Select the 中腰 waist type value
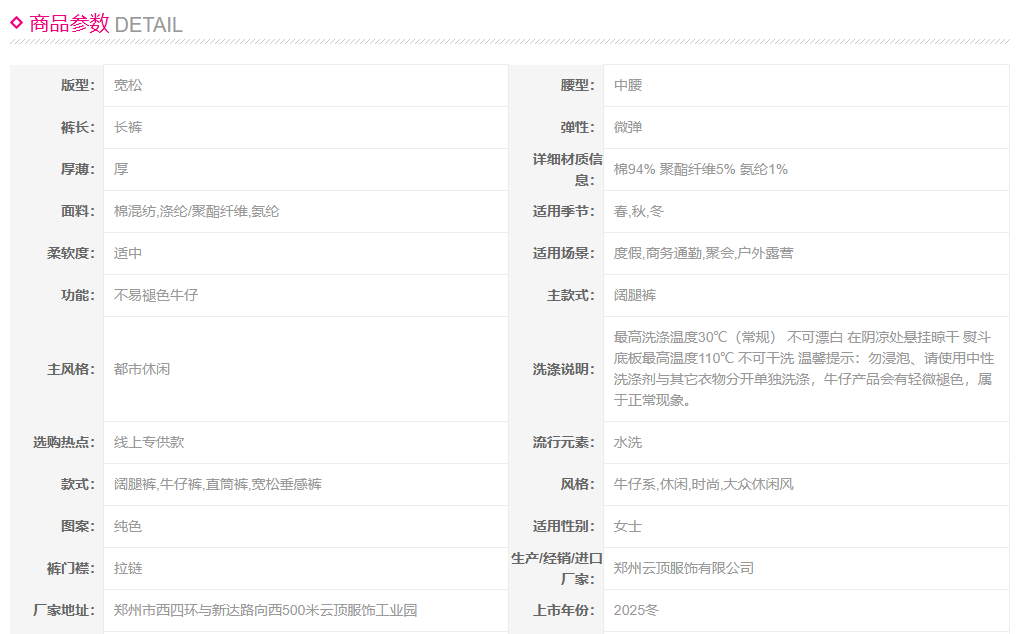Image resolution: width=1017 pixels, height=634 pixels. tap(628, 86)
